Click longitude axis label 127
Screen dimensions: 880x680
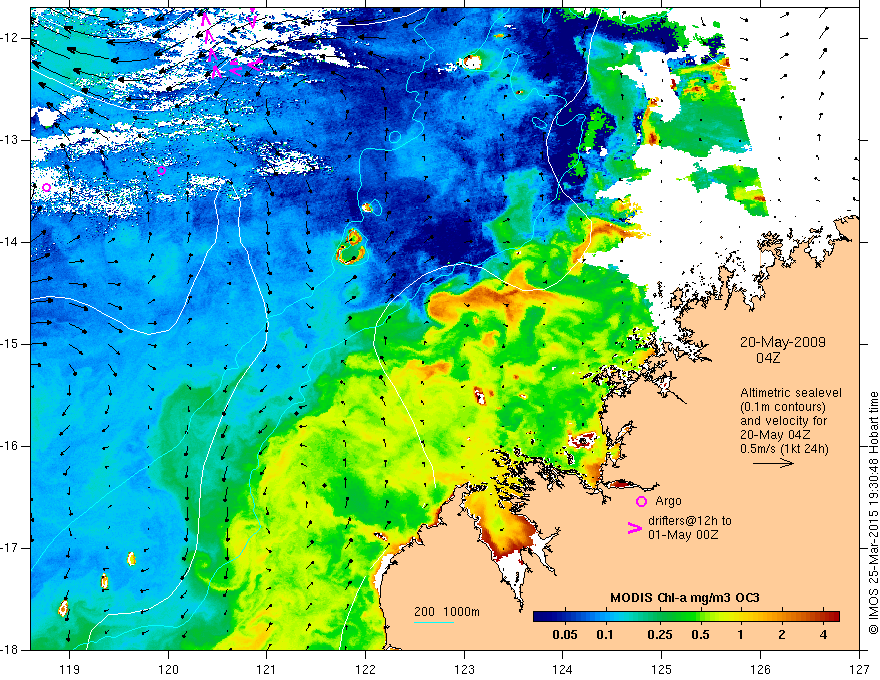click(x=859, y=669)
